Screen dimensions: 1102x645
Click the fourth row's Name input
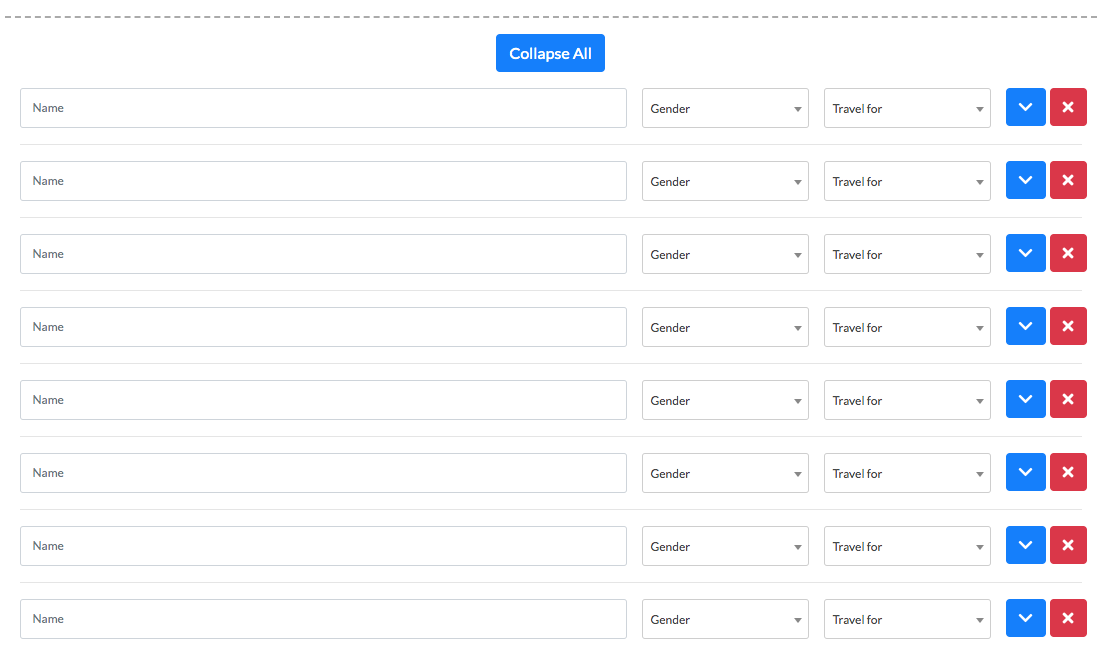pyautogui.click(x=323, y=327)
